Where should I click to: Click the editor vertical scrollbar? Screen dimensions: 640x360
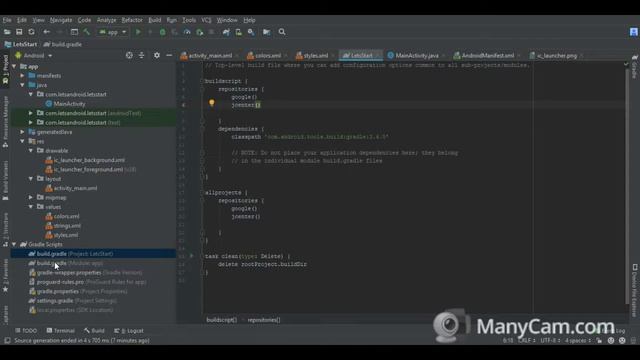point(627,186)
